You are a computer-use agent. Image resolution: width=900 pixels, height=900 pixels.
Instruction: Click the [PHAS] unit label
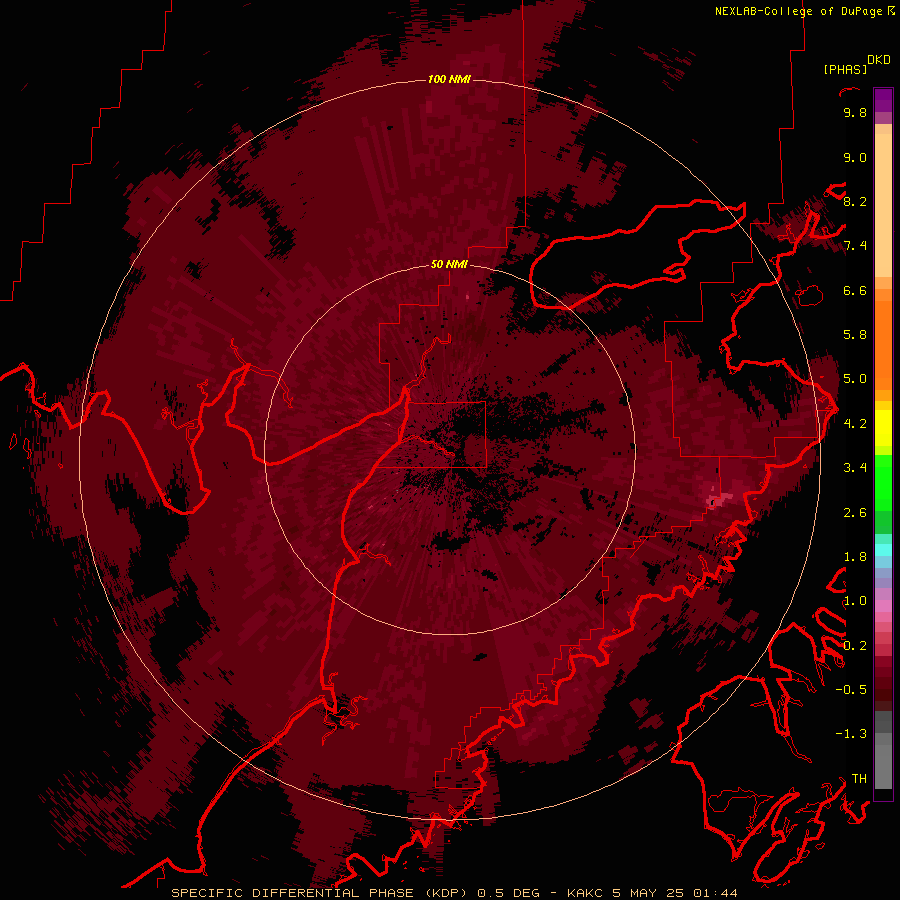[x=845, y=69]
